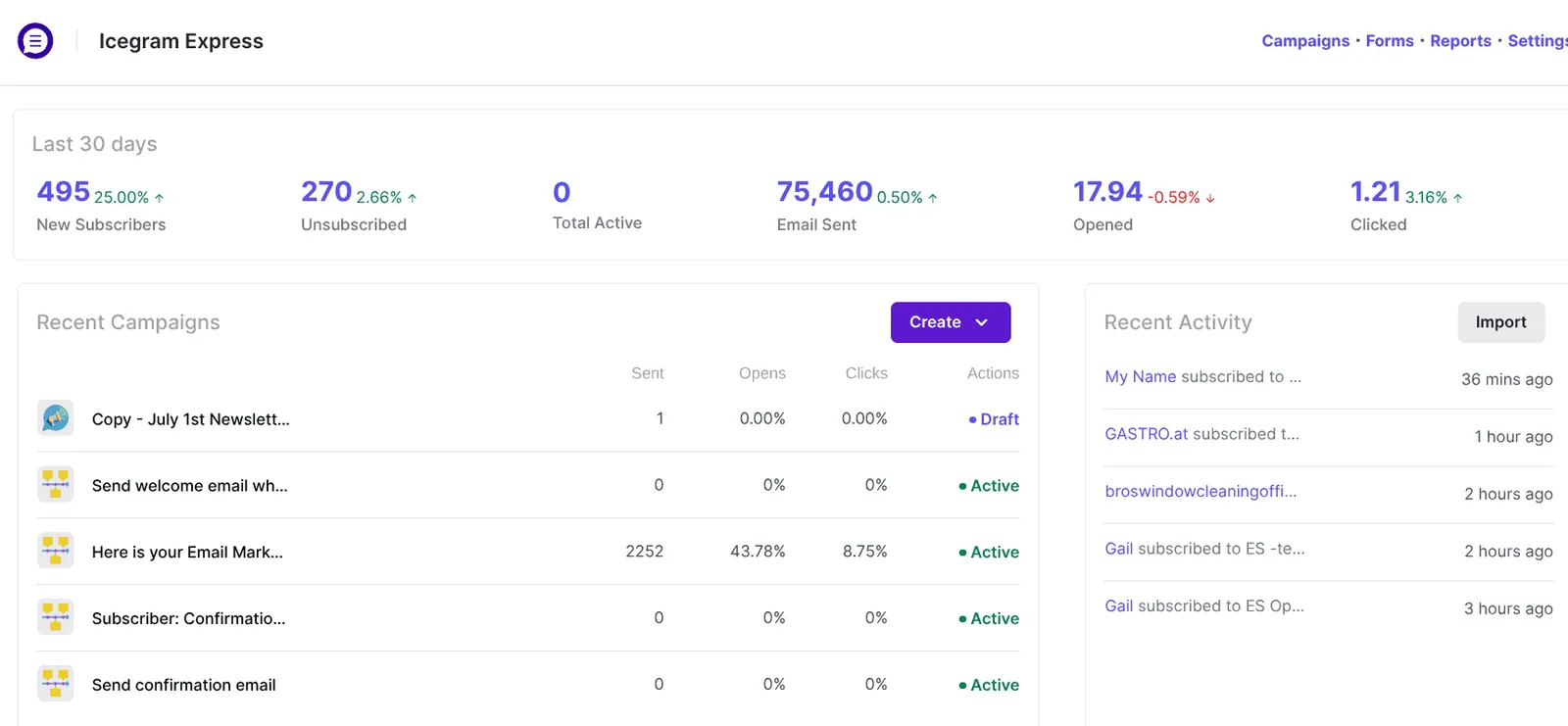This screenshot has width=1568, height=726.
Task: Click Active status of Send confirmation email
Action: coord(989,685)
